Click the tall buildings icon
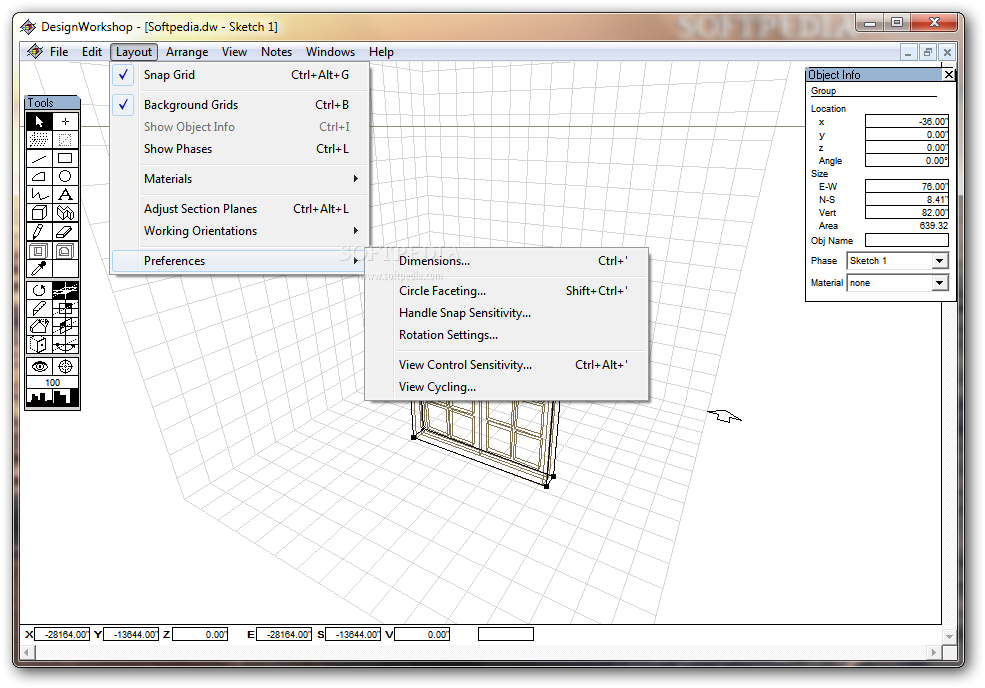This screenshot has height=688, width=985. click(x=65, y=396)
